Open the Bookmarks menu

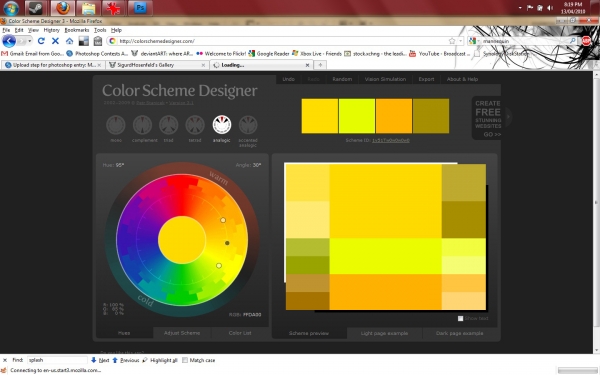click(77, 30)
